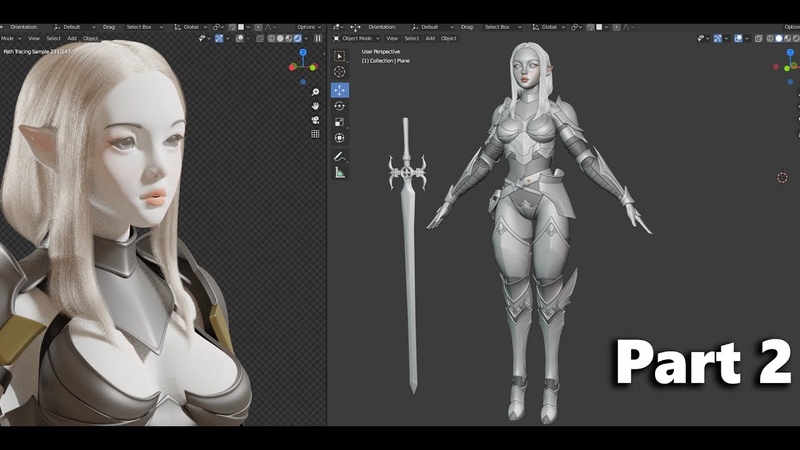
Task: Toggle snapping in left top bar
Action: [232, 27]
